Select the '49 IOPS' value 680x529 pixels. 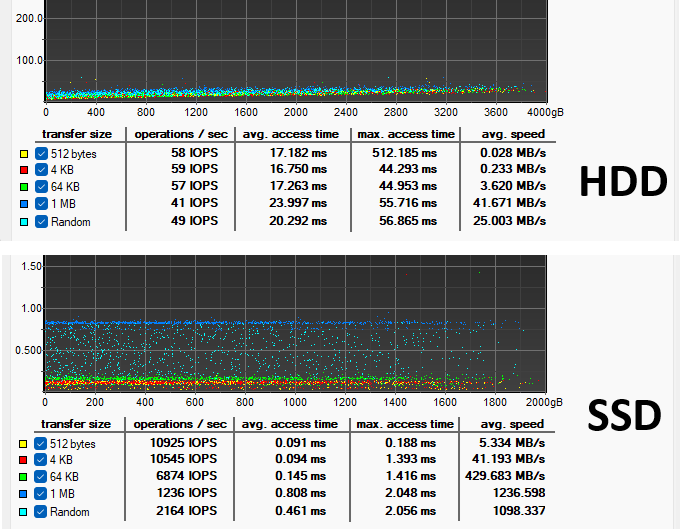pyautogui.click(x=194, y=221)
